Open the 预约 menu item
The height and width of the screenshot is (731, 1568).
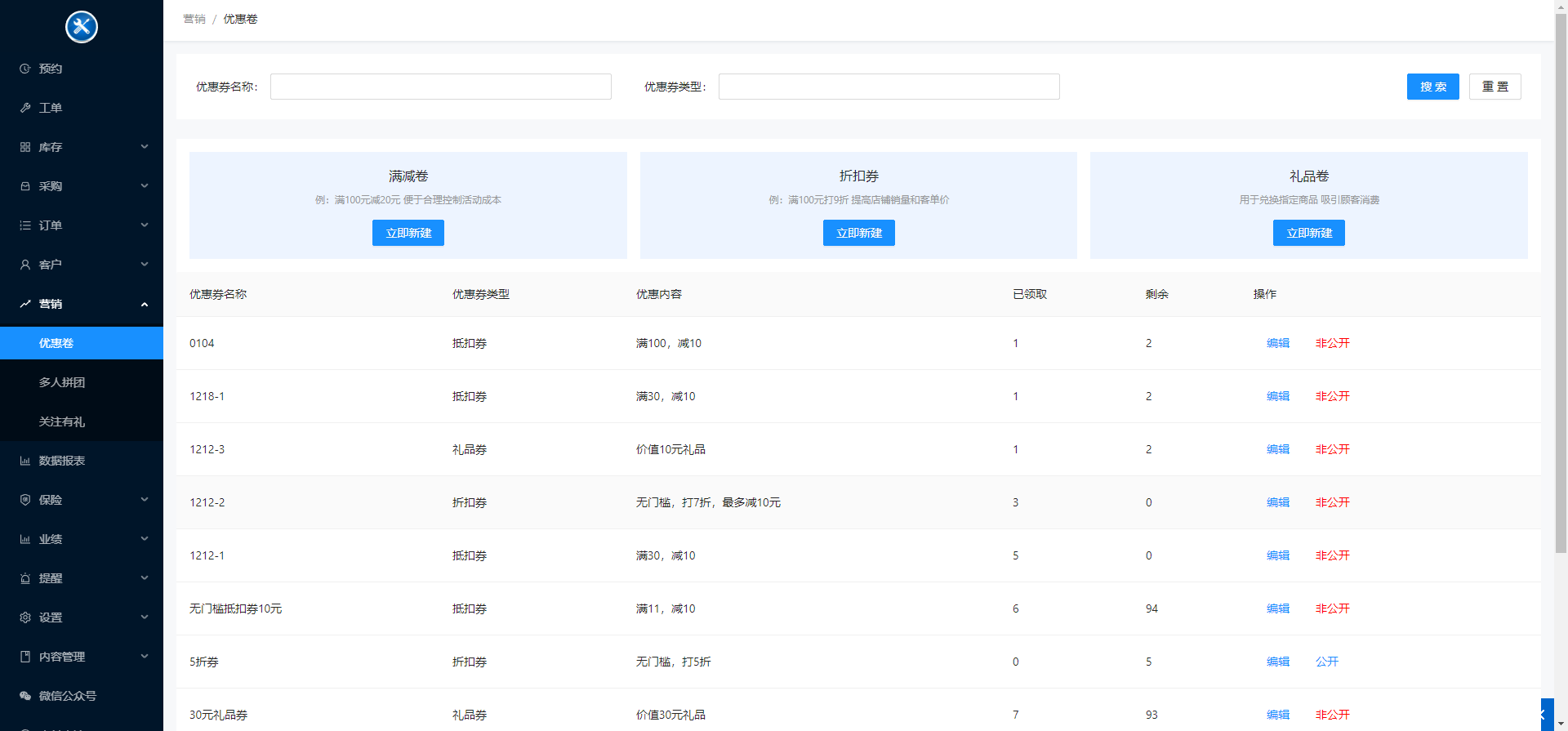click(82, 69)
